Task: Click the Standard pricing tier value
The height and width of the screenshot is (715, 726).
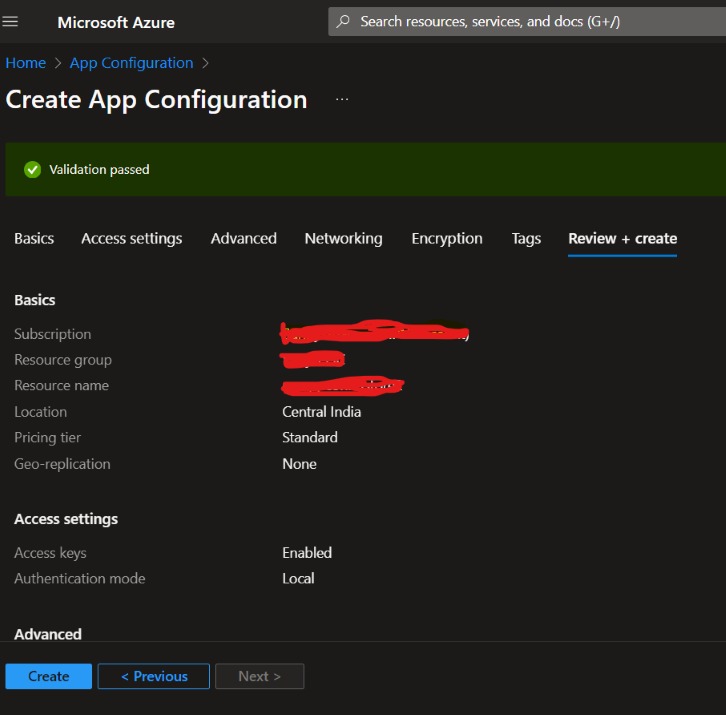Action: [309, 438]
